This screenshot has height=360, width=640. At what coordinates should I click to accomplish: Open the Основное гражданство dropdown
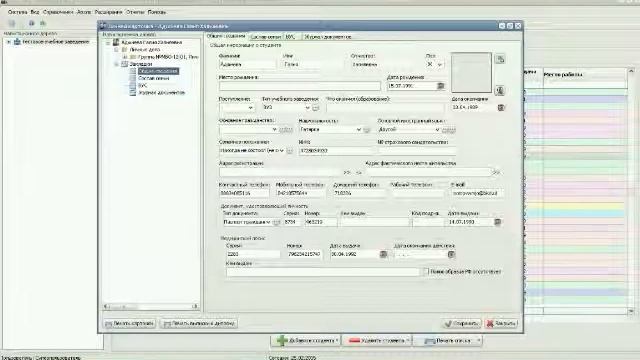[274, 129]
